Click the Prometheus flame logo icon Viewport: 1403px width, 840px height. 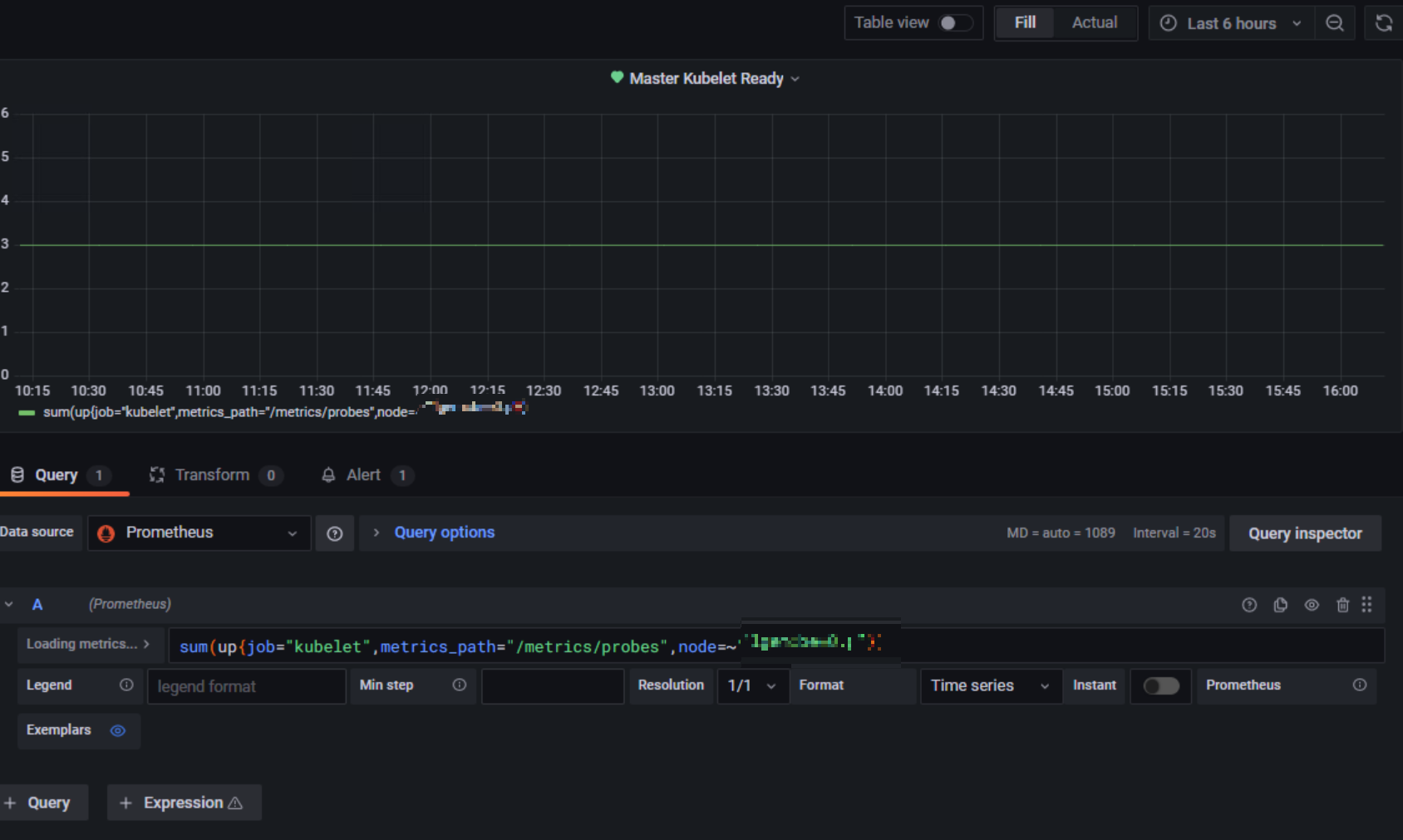click(x=106, y=533)
